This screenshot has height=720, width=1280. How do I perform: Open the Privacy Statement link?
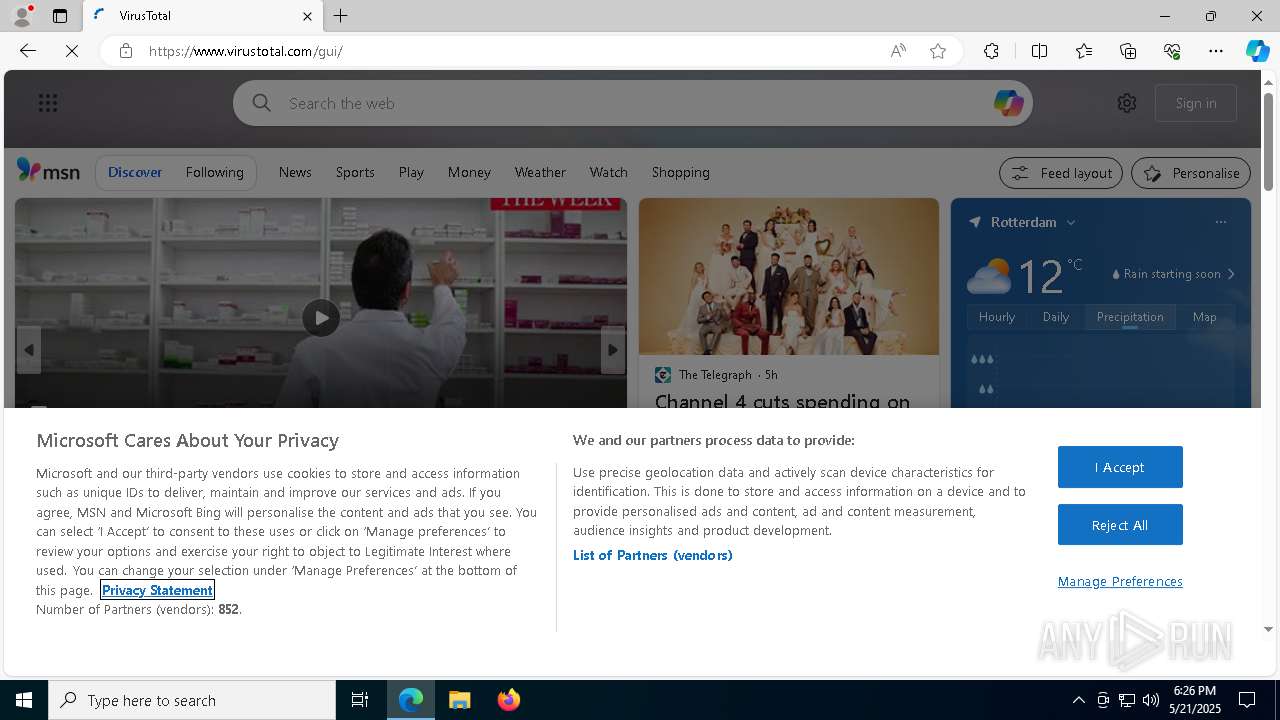(x=157, y=590)
